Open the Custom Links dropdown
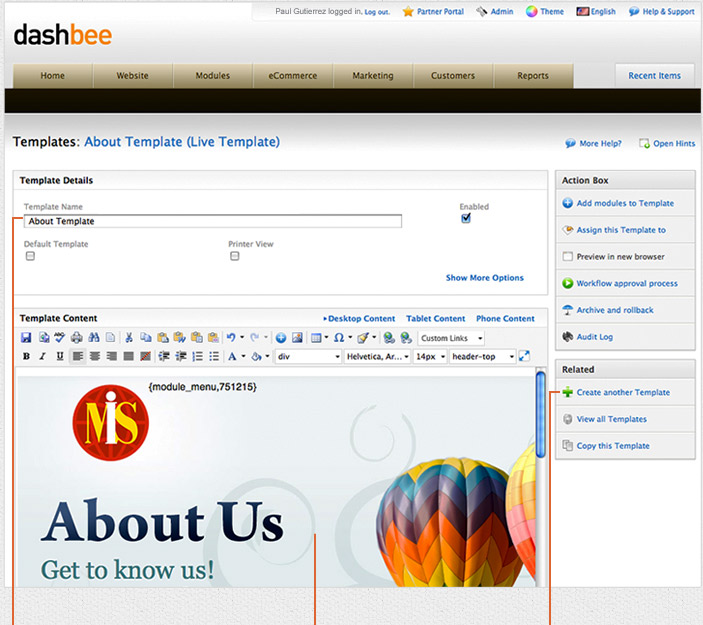The height and width of the screenshot is (625, 703). pyautogui.click(x=451, y=338)
